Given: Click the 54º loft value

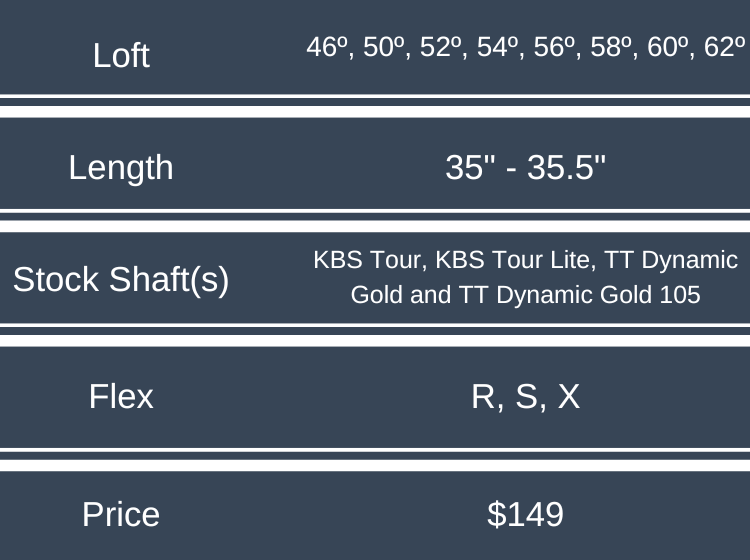Looking at the screenshot, I should coord(498,47).
